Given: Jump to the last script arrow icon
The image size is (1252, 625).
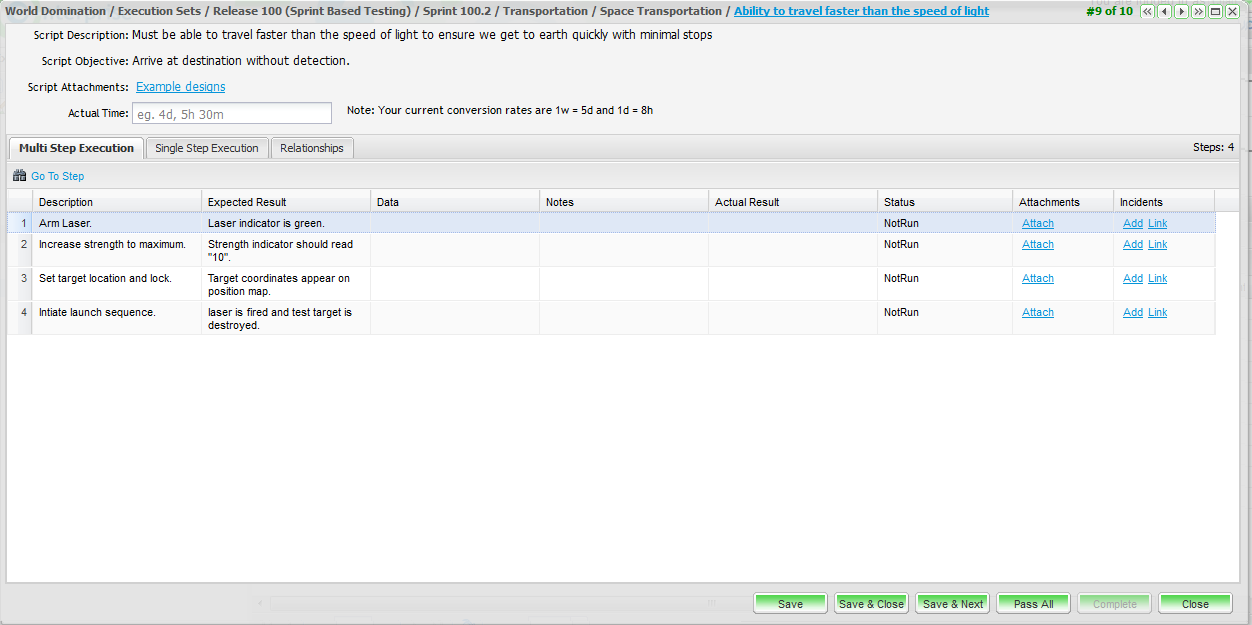Looking at the screenshot, I should pyautogui.click(x=1198, y=12).
